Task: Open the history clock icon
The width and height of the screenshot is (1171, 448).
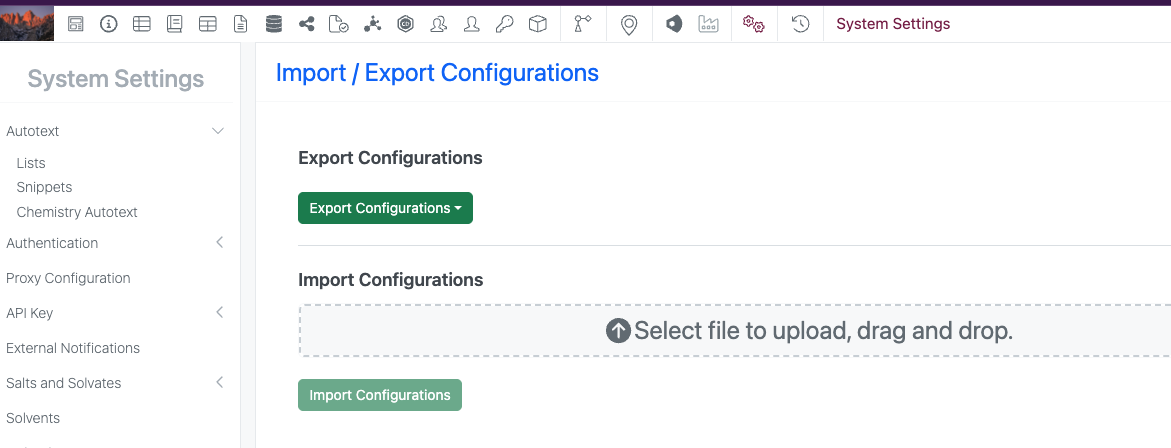Action: pyautogui.click(x=800, y=24)
